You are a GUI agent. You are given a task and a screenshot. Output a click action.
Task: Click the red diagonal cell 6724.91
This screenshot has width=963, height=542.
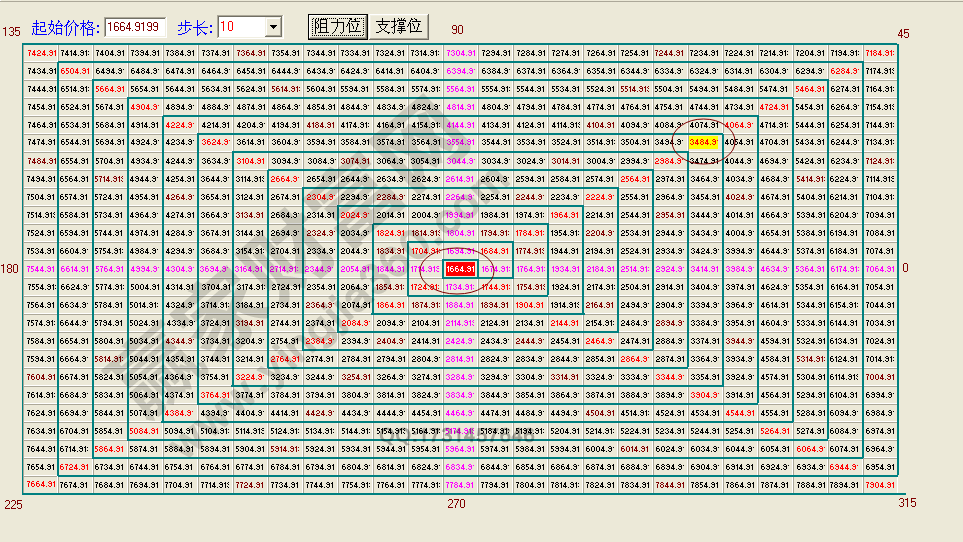pyautogui.click(x=76, y=467)
